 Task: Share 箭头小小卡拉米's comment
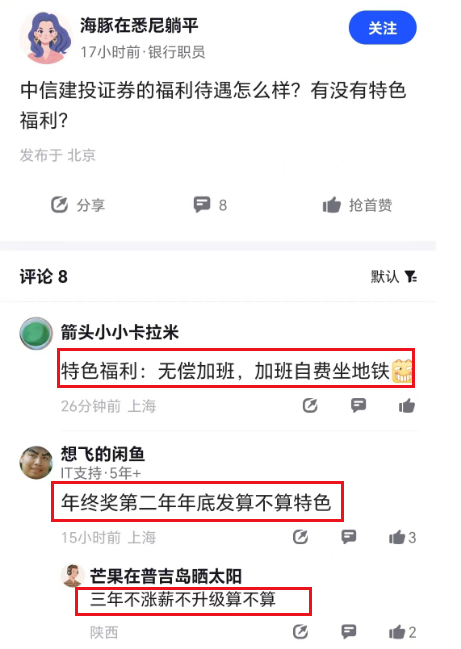[310, 406]
